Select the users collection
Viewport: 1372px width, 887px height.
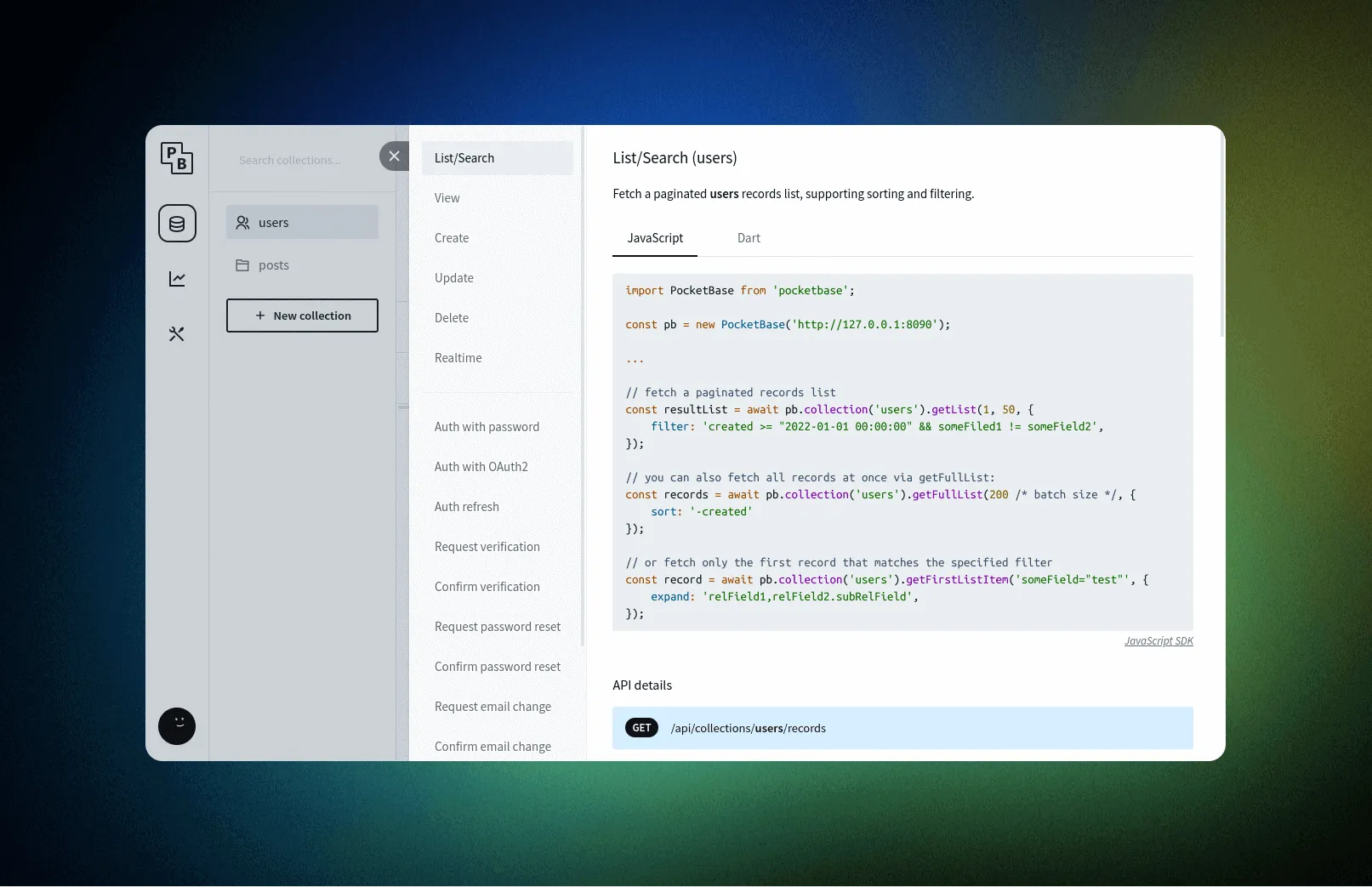pos(302,222)
